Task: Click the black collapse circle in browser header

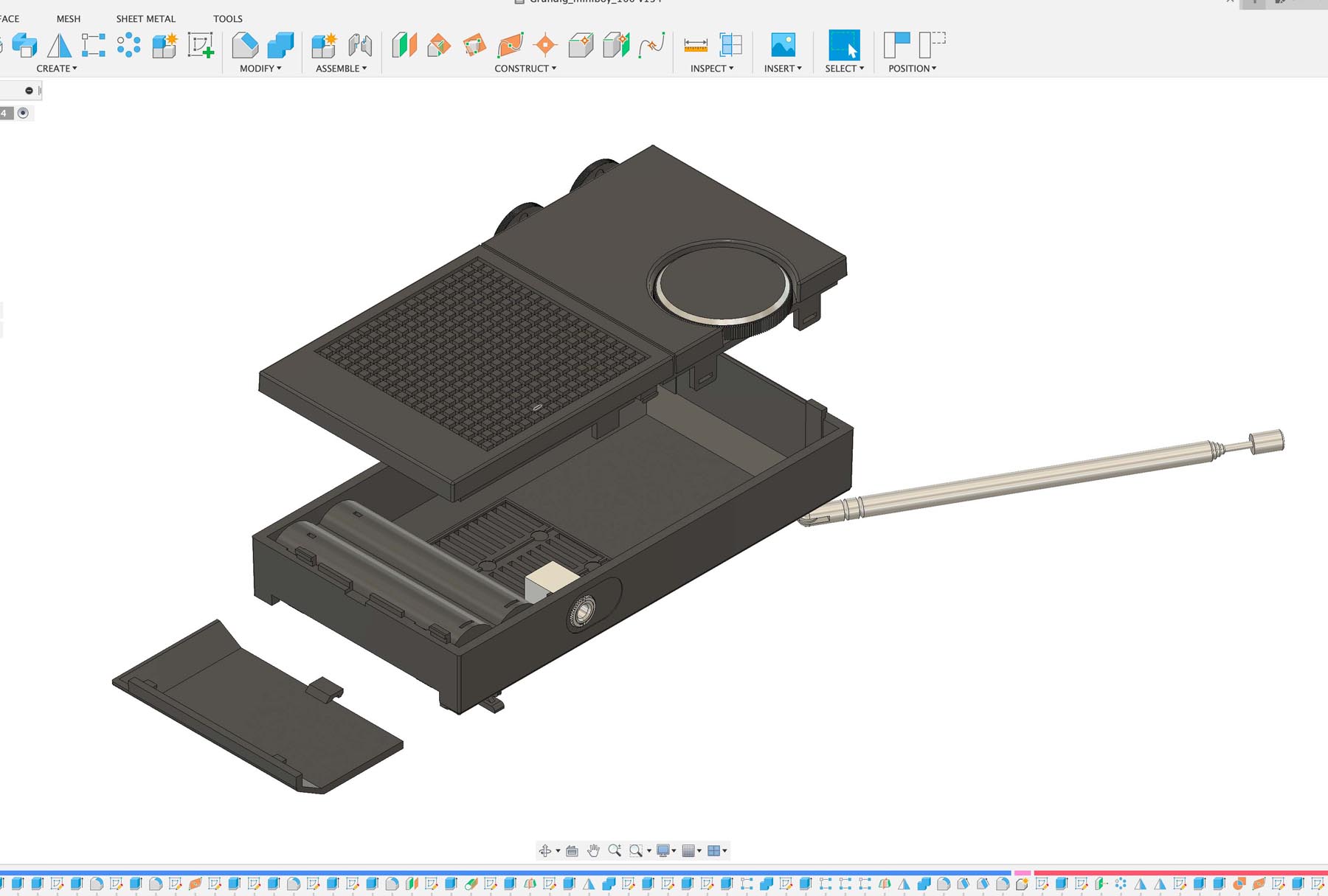Action: (29, 91)
